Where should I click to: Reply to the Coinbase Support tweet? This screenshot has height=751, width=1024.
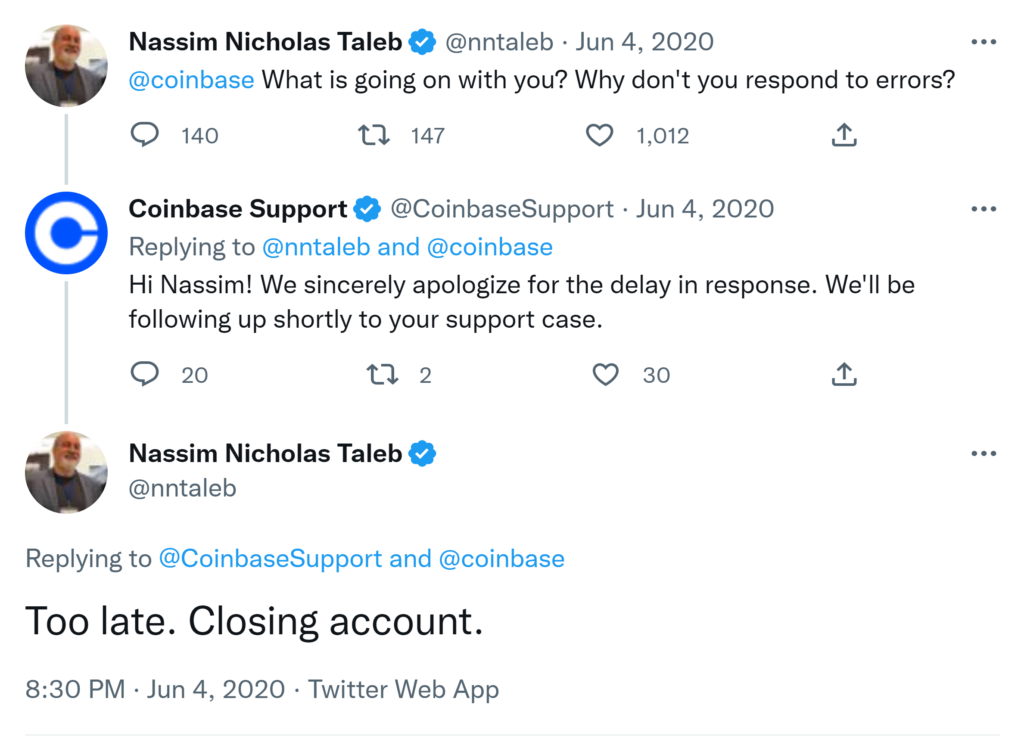tap(146, 375)
